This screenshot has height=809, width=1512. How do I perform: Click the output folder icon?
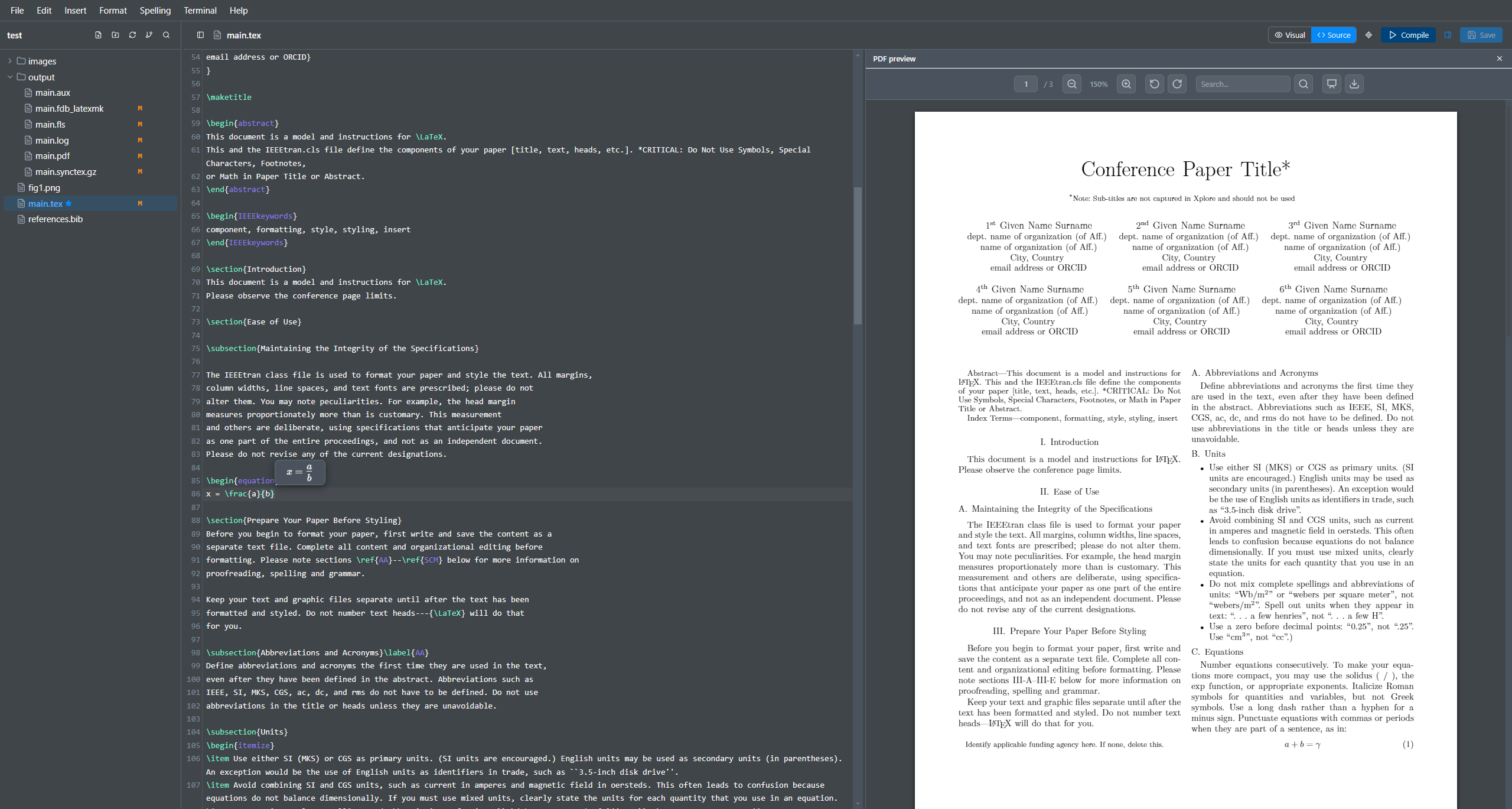21,77
